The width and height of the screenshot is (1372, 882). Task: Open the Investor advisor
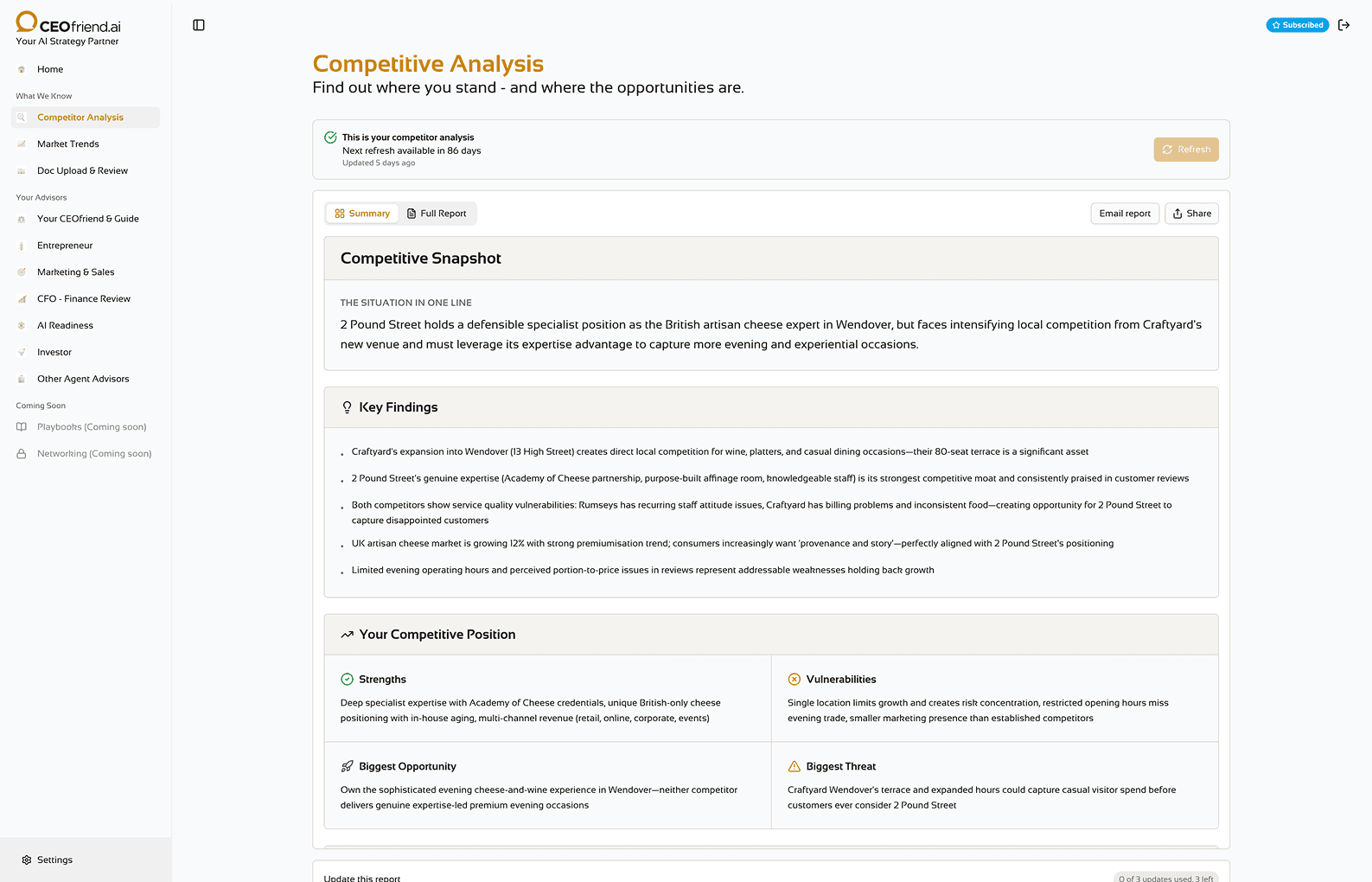point(54,353)
